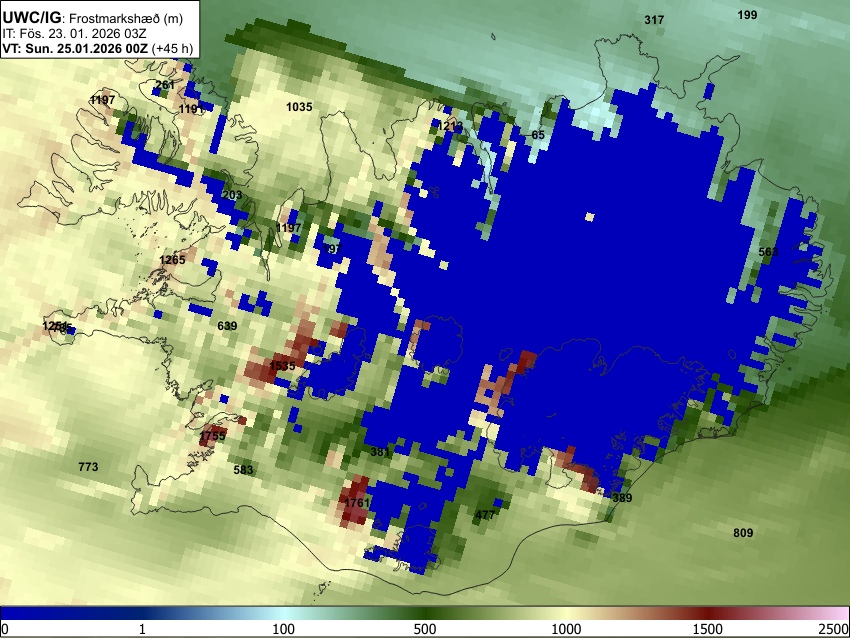Click the map value label '261'
Screen dimensions: 850x638
click(165, 85)
